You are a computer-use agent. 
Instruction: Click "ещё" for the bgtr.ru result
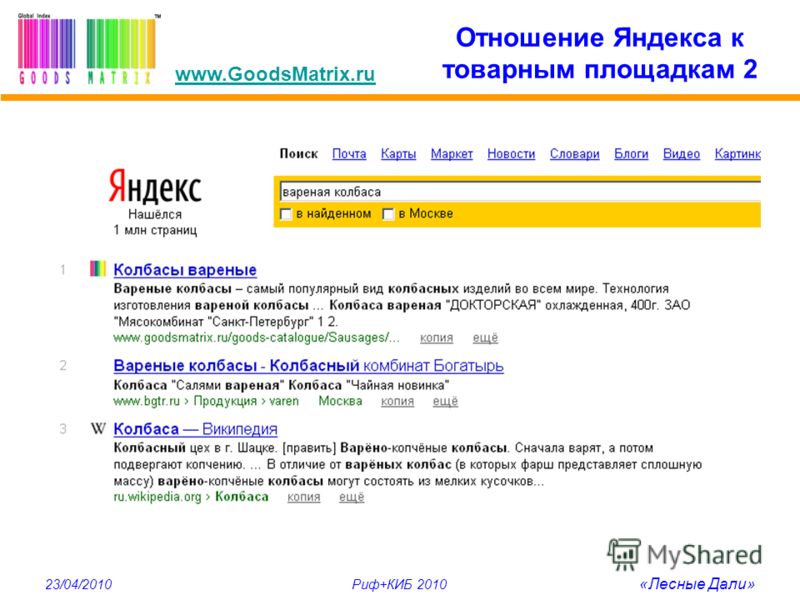click(x=445, y=401)
